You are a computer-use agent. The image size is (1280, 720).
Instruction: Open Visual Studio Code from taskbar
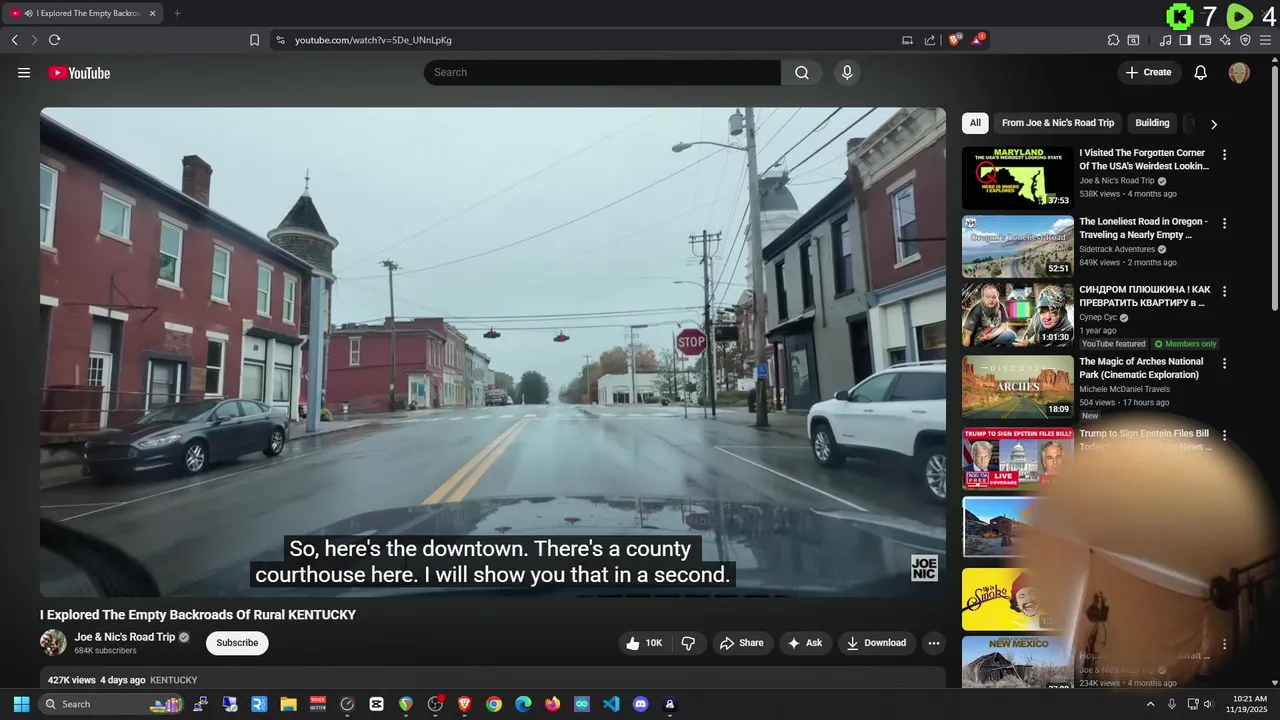pyautogui.click(x=611, y=704)
